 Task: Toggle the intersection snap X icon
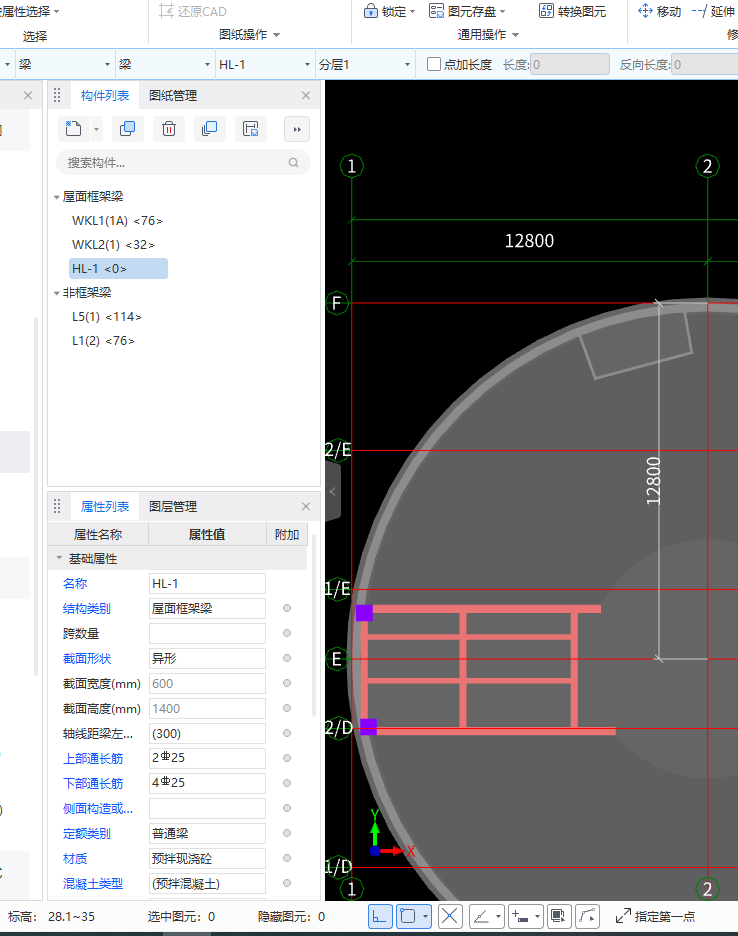450,916
